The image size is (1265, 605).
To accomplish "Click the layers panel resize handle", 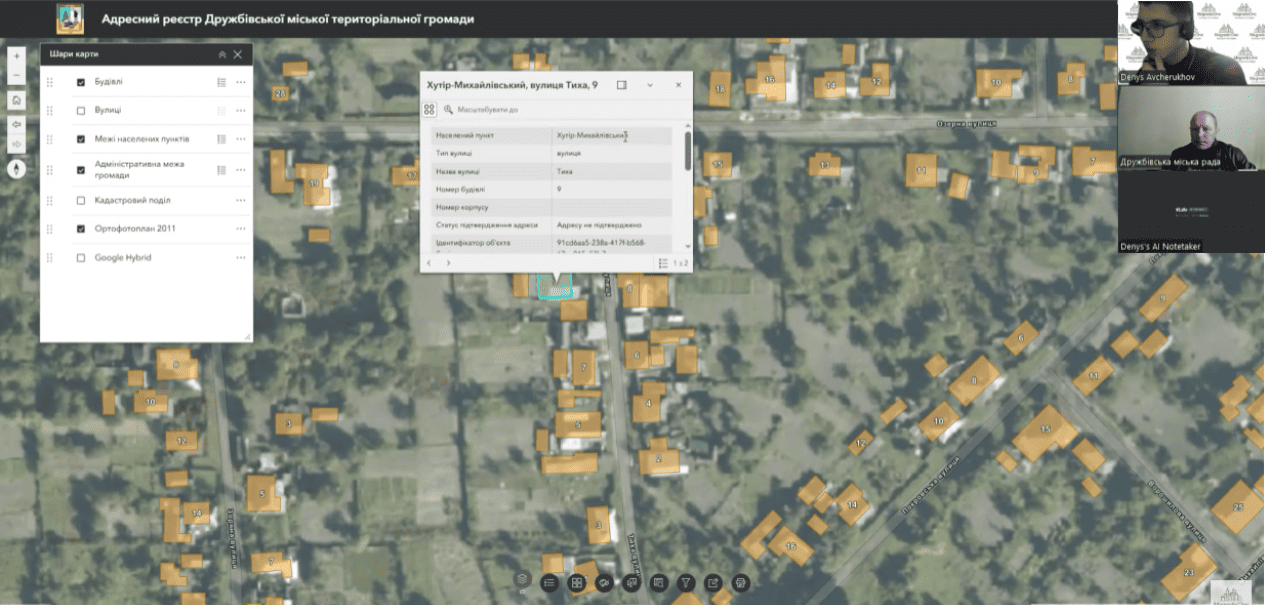I will (247, 337).
